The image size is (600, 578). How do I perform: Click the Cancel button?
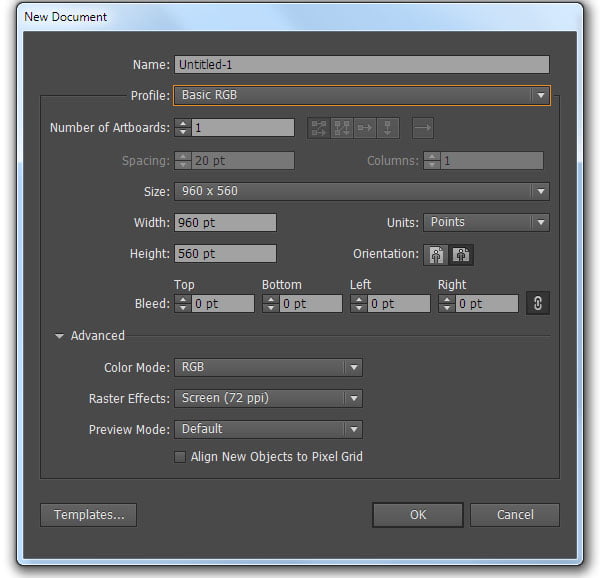(x=515, y=515)
